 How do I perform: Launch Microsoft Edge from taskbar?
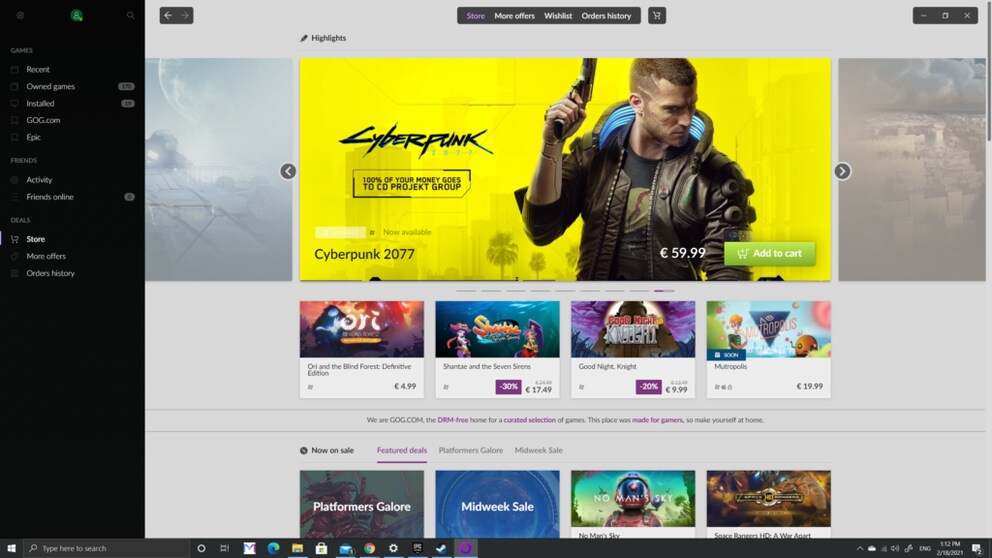tap(273, 548)
